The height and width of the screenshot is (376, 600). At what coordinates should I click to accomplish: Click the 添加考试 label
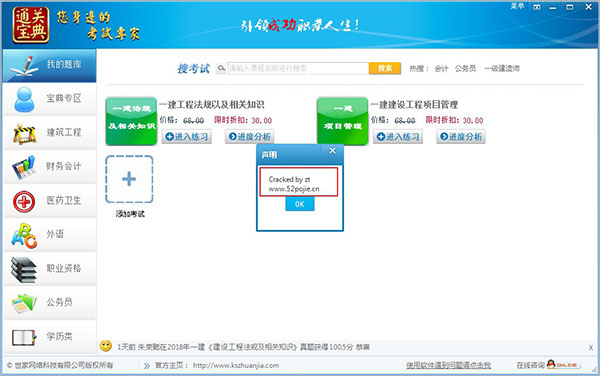click(x=130, y=214)
